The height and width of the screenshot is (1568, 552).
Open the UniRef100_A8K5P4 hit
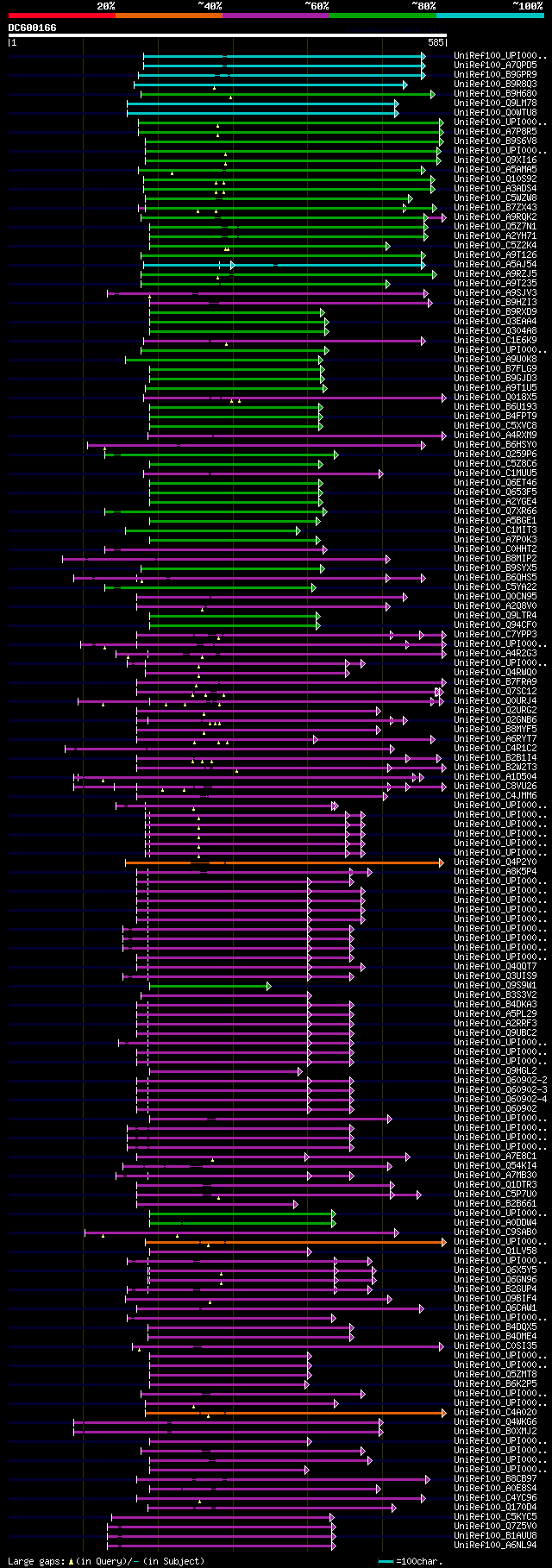click(x=495, y=872)
